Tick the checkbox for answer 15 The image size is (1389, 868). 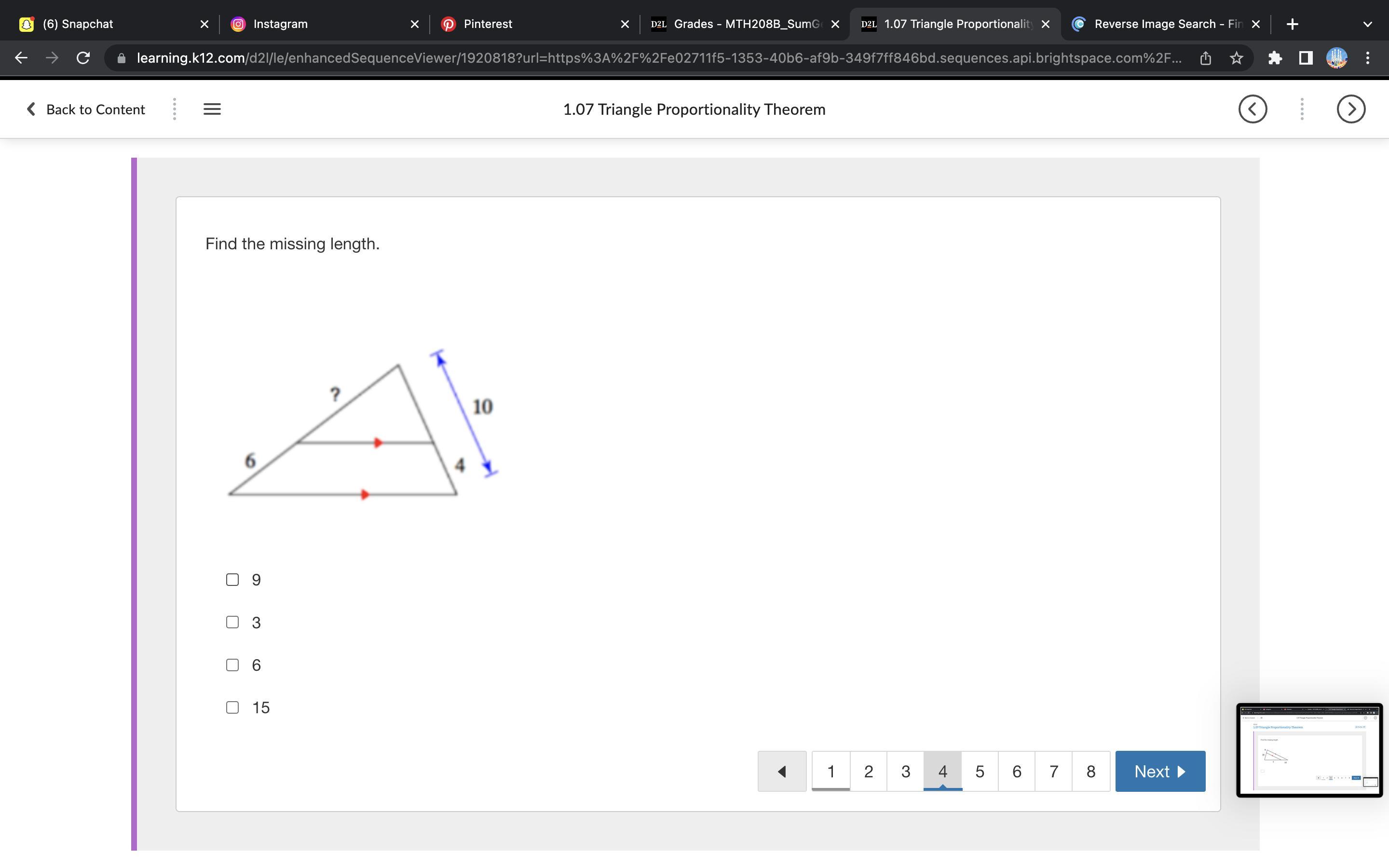232,707
